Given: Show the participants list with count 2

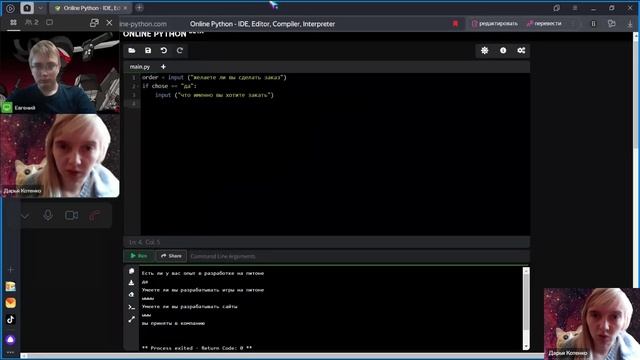Looking at the screenshot, I should pos(31,22).
